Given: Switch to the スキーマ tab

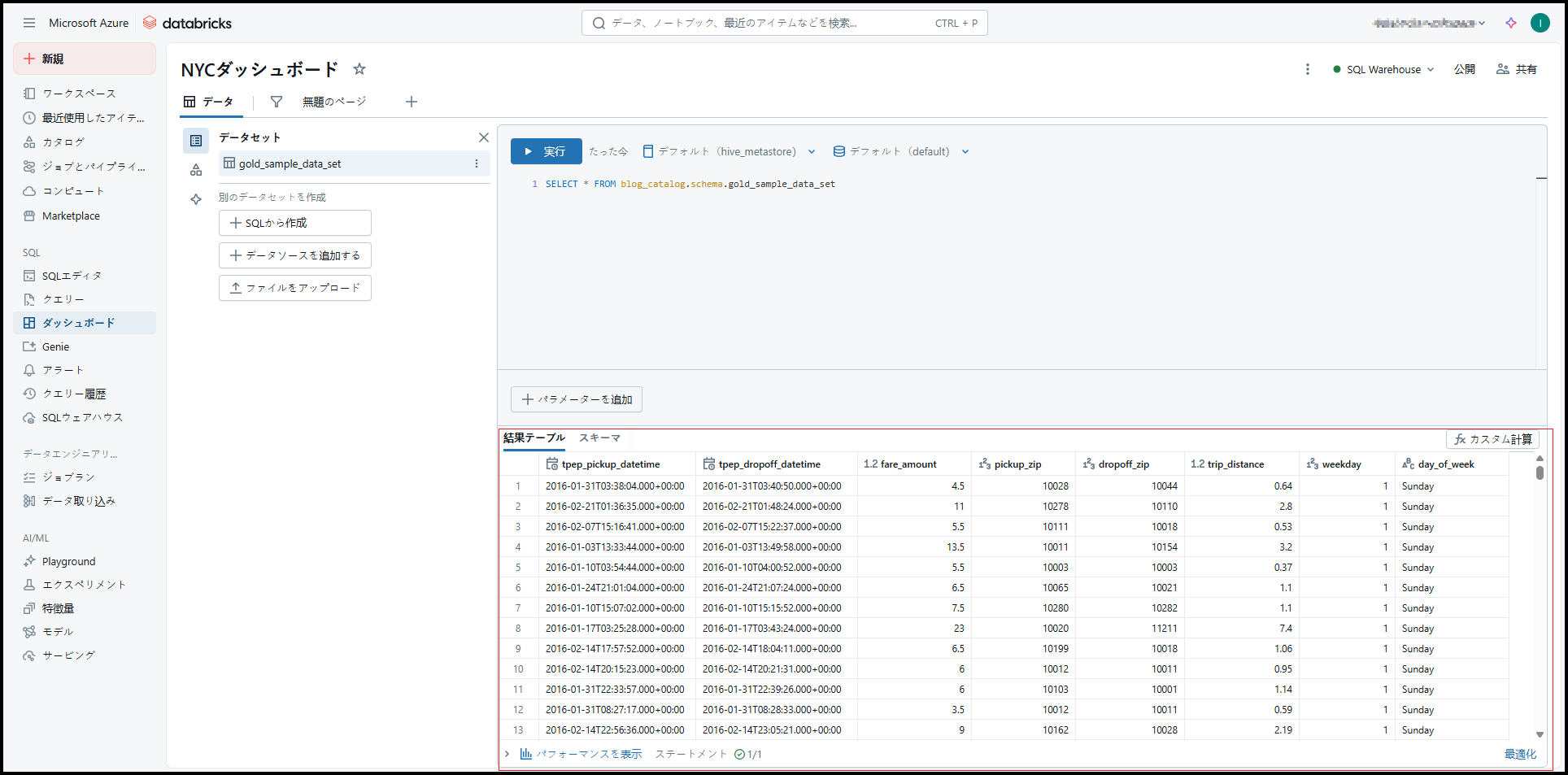Looking at the screenshot, I should [599, 438].
